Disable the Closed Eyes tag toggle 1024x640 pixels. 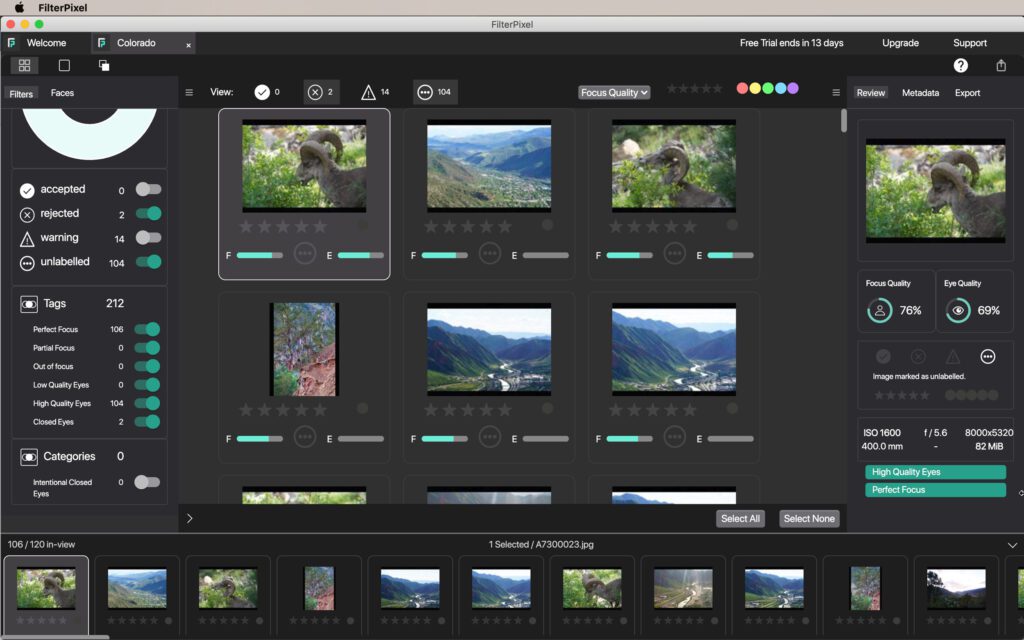click(x=147, y=422)
